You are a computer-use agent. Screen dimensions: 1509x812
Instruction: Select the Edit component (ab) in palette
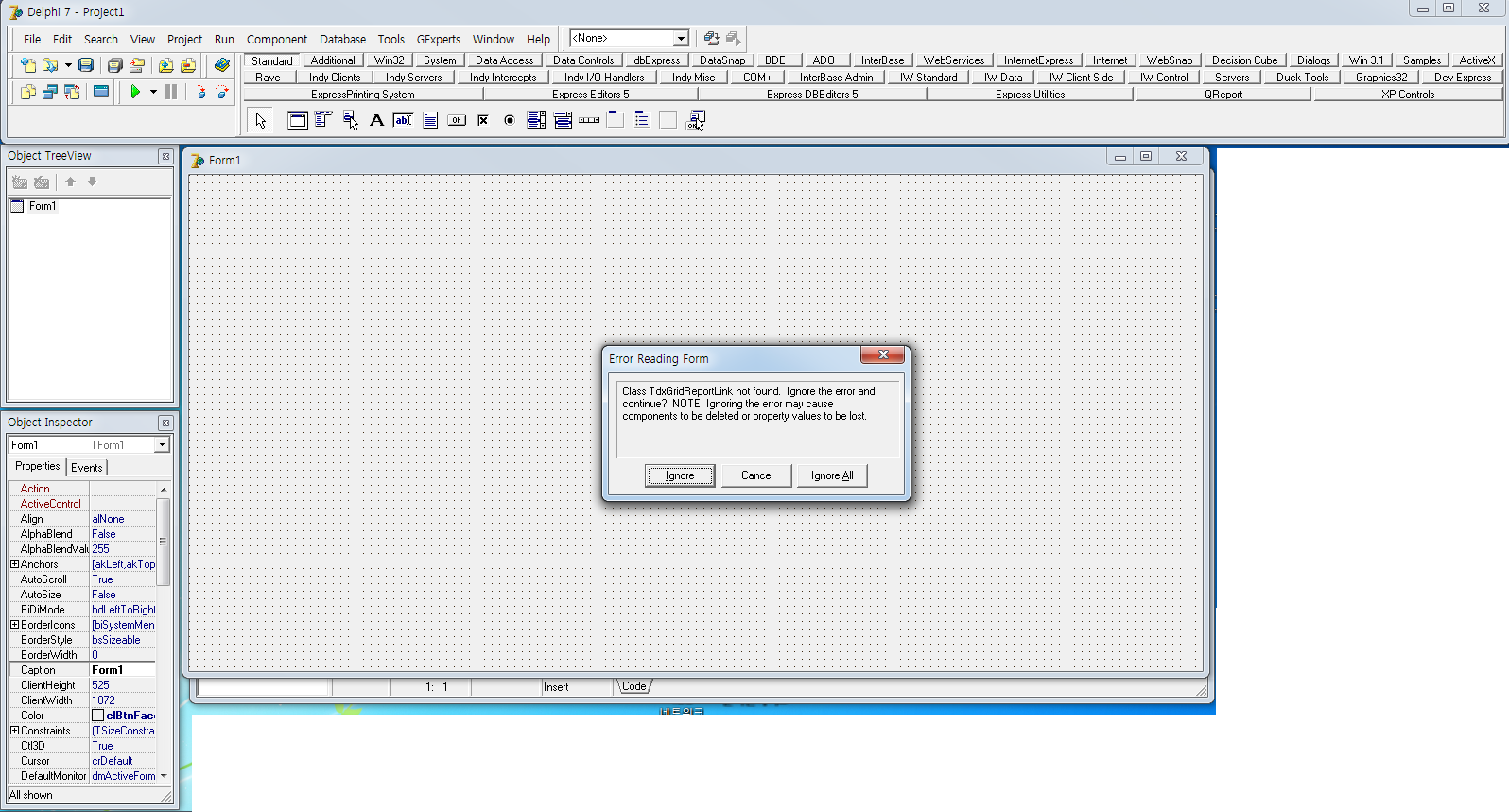click(403, 120)
